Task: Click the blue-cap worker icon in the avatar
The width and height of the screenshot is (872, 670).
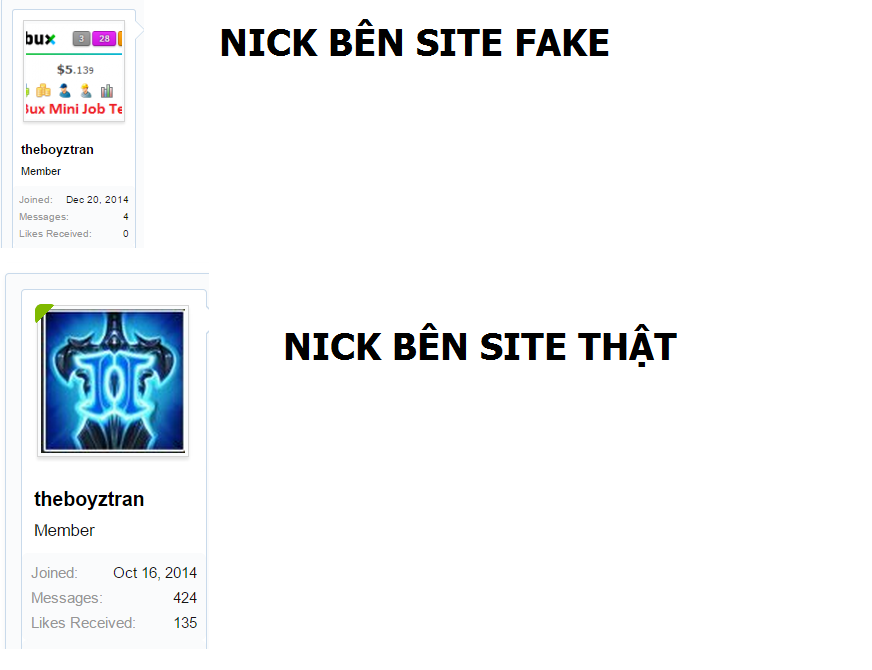Action: pyautogui.click(x=65, y=90)
